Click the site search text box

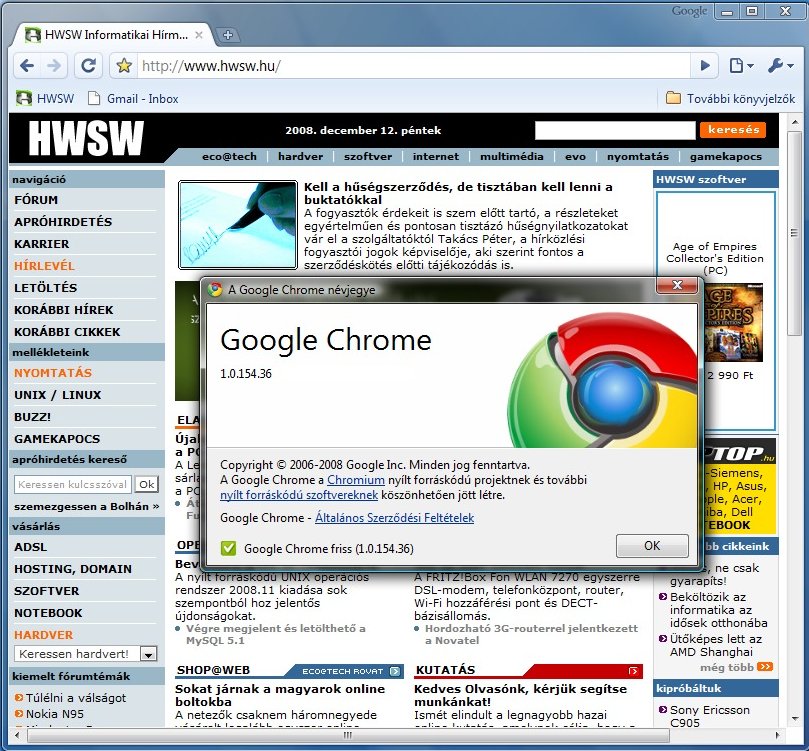coord(614,130)
